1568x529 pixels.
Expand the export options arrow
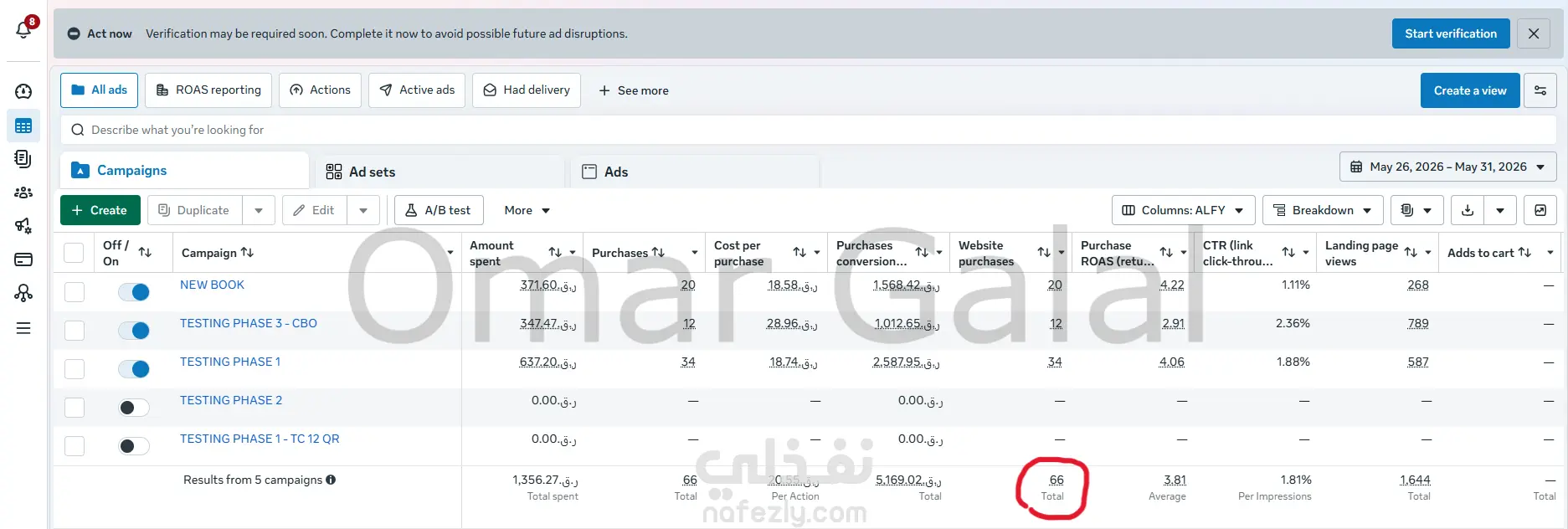[1500, 210]
